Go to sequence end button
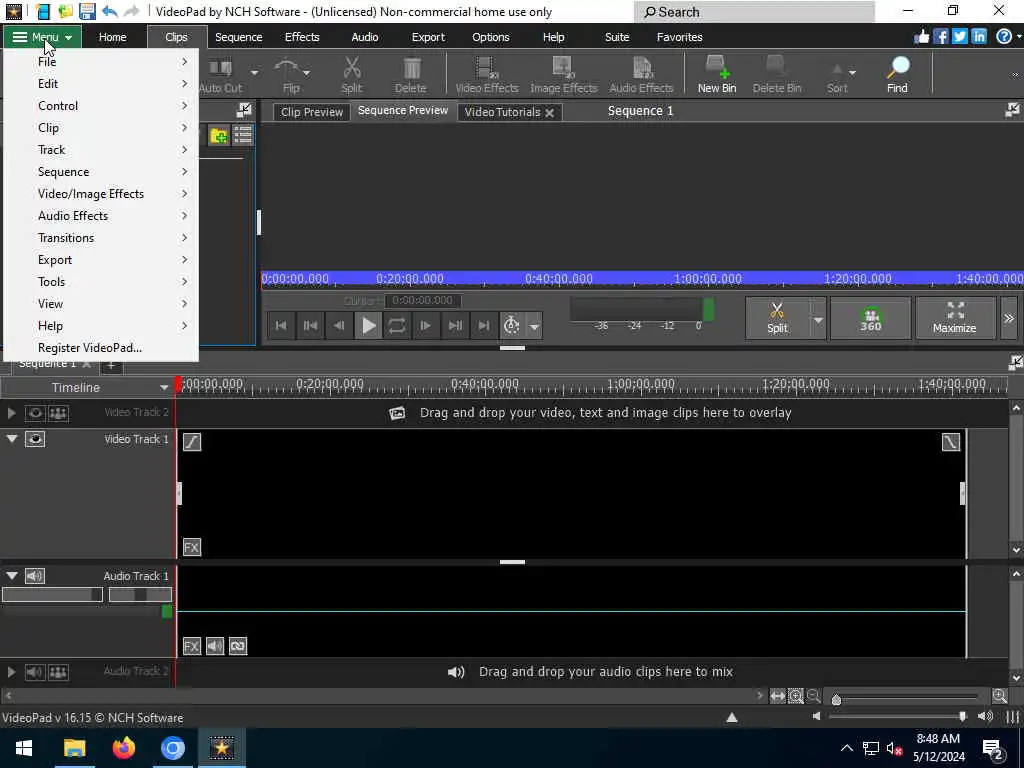This screenshot has width=1024, height=768. [484, 325]
